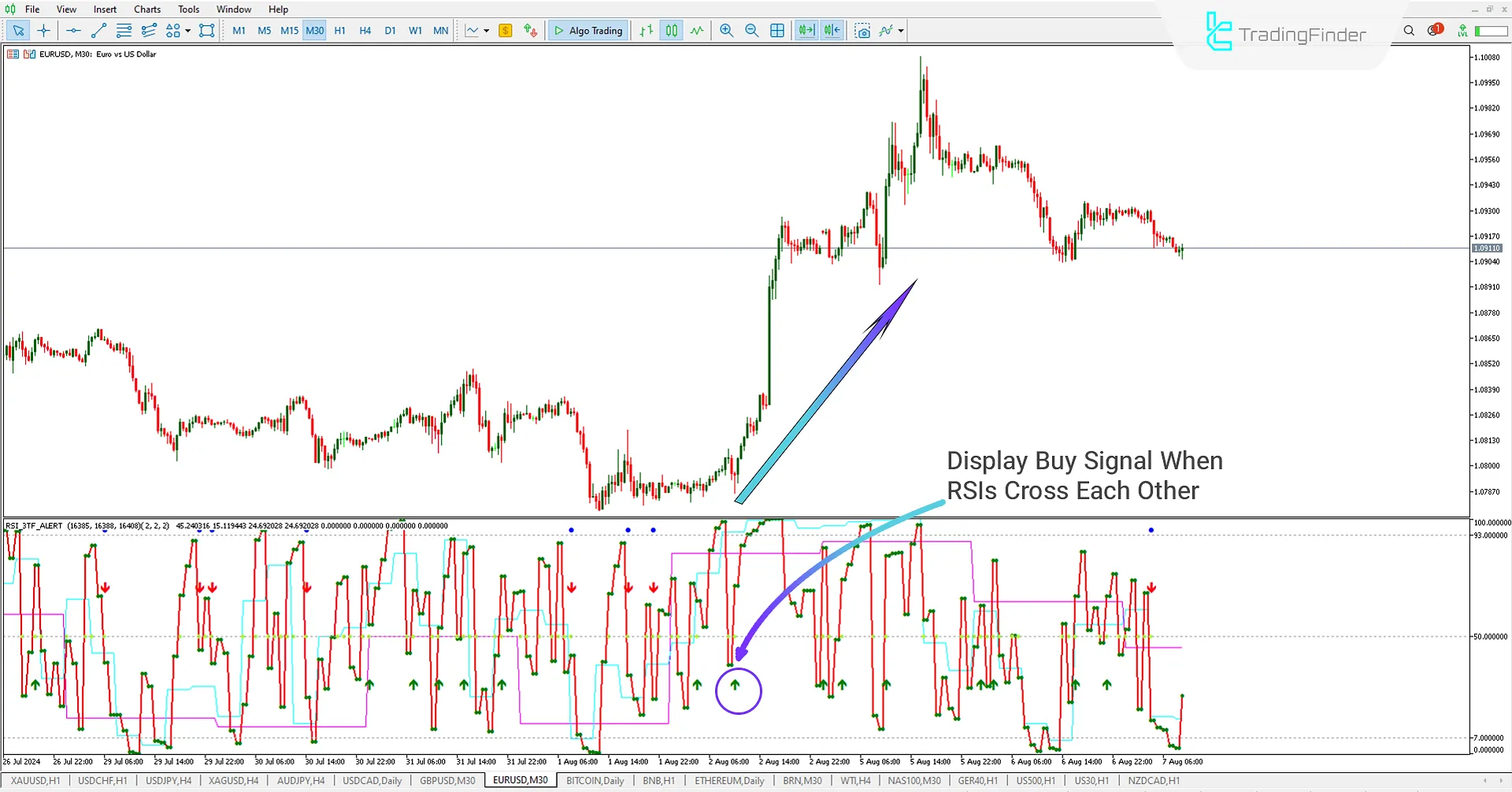Switch the chart to candlestick mode

(671, 31)
